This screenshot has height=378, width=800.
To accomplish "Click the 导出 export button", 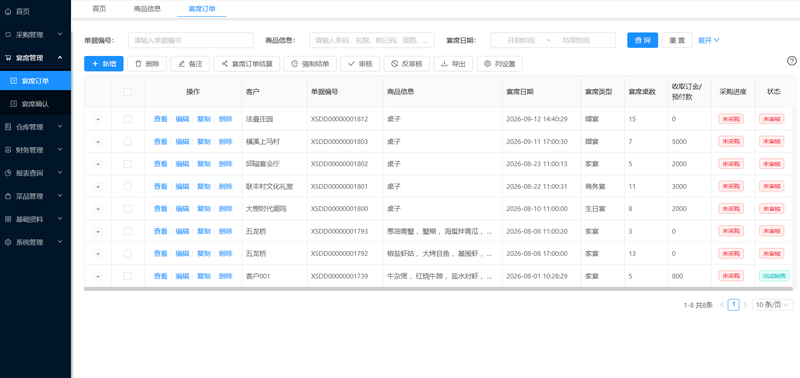I will click(453, 64).
